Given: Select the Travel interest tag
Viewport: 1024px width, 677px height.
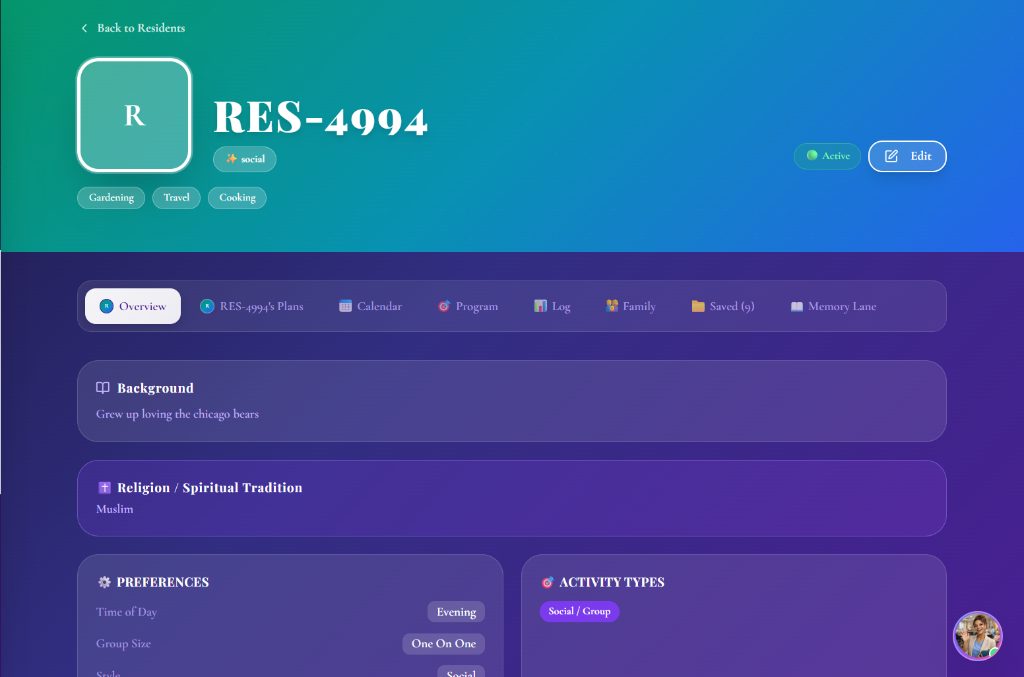Looking at the screenshot, I should tap(176, 198).
